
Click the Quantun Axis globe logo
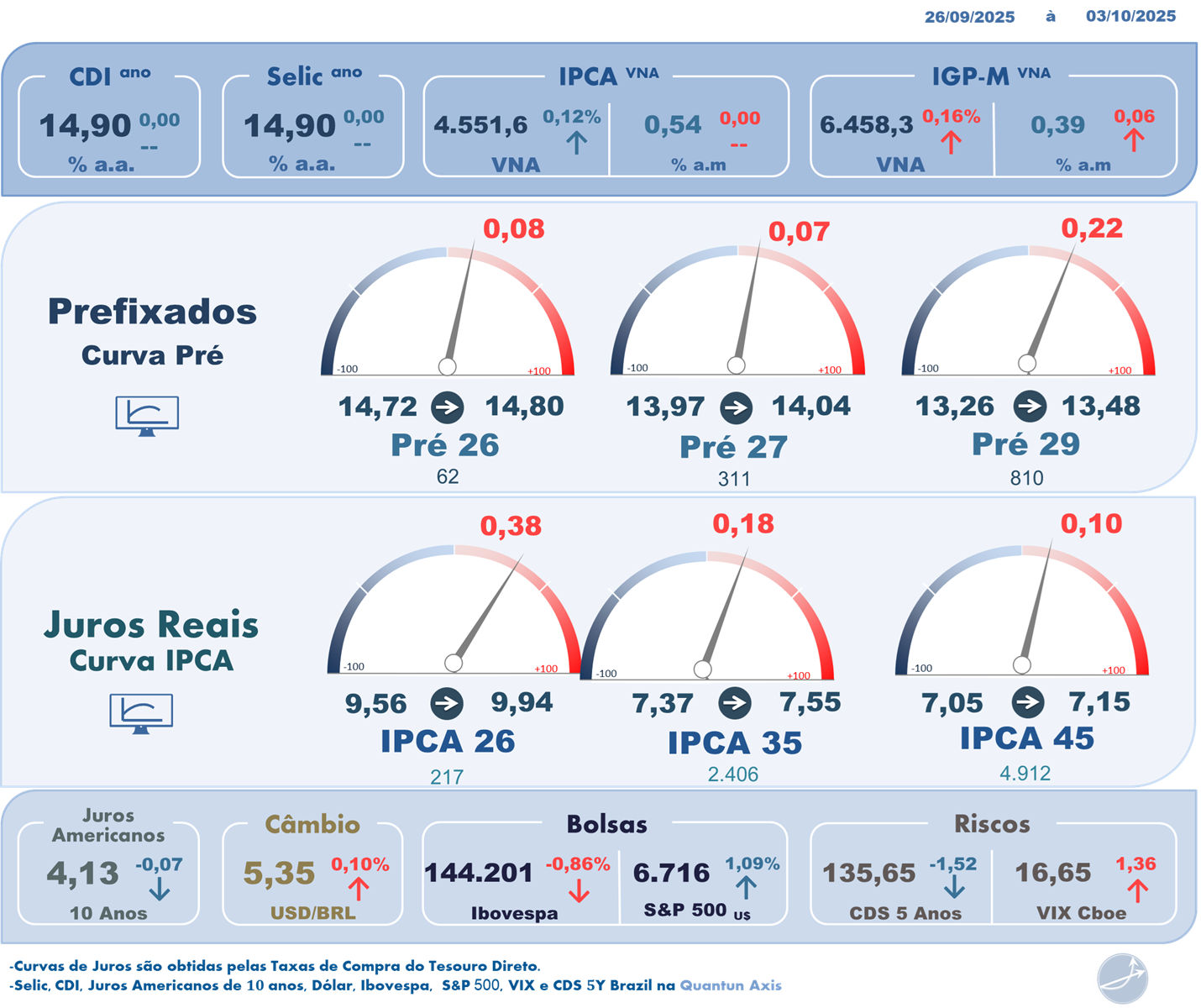click(x=1122, y=979)
